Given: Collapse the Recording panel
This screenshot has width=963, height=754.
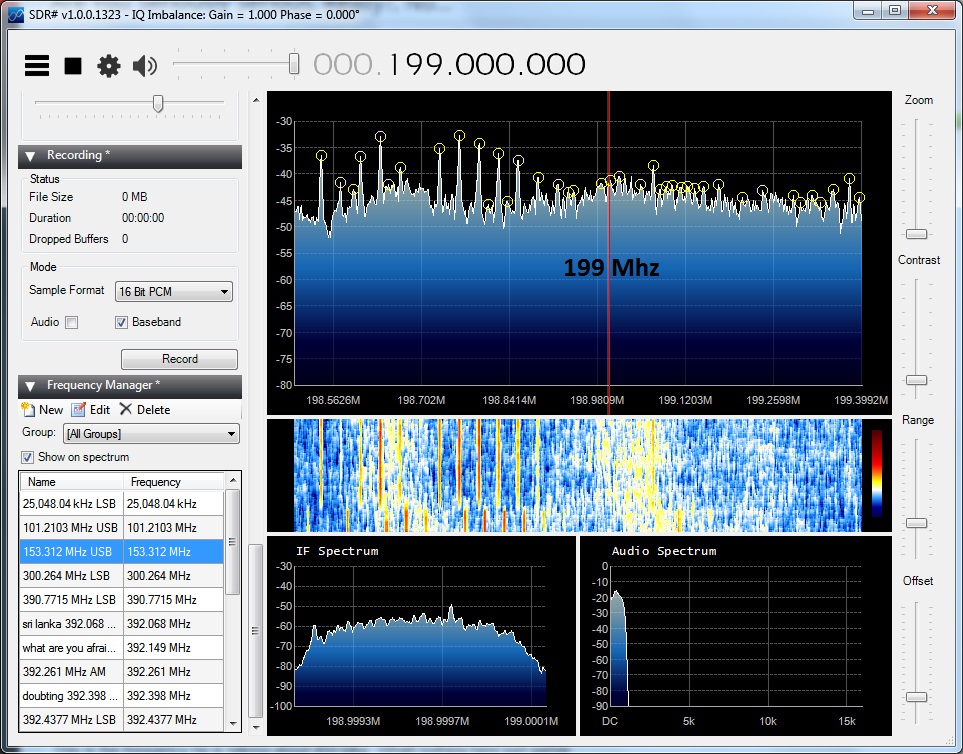Looking at the screenshot, I should tap(29, 156).
